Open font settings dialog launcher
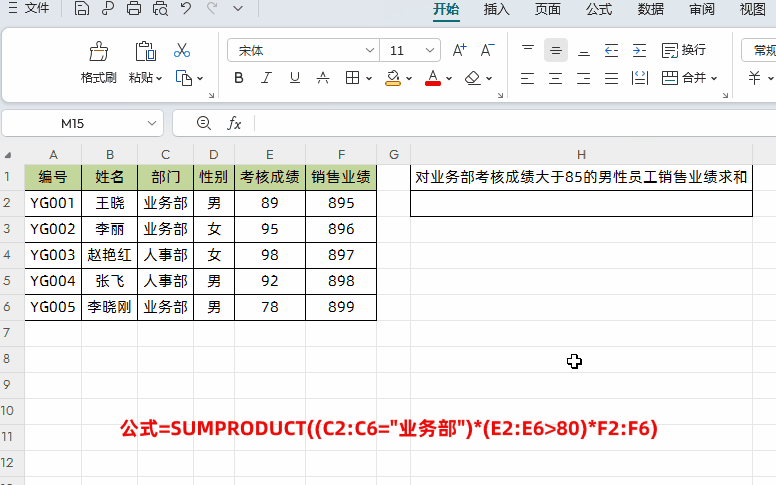776x485 pixels. coord(500,95)
